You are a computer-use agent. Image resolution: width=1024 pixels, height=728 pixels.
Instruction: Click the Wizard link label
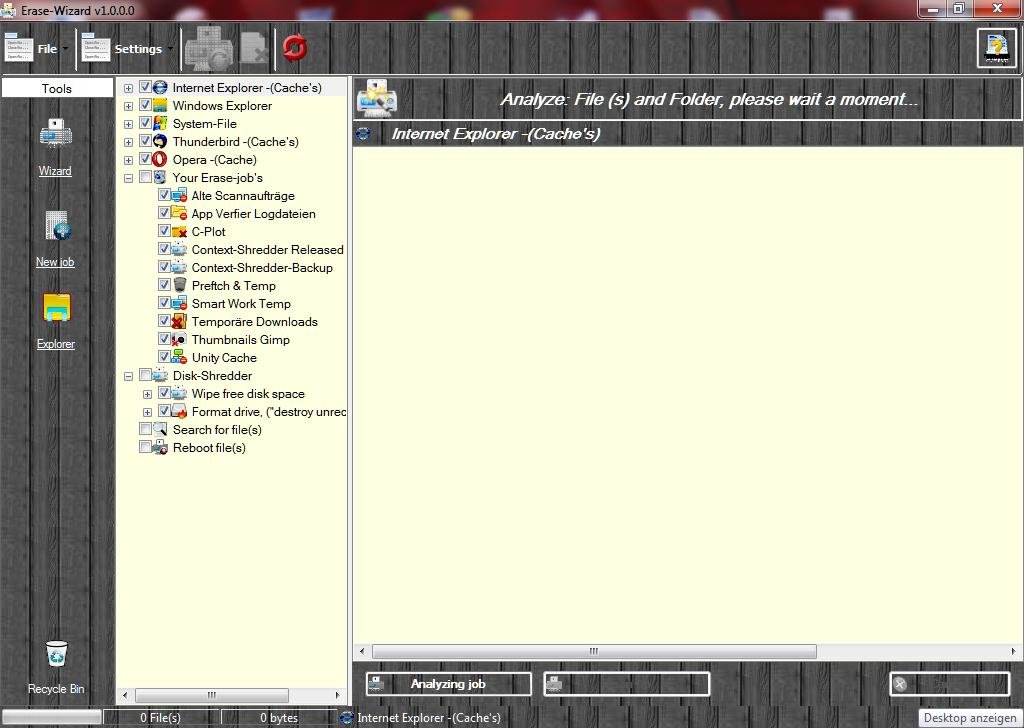[55, 171]
